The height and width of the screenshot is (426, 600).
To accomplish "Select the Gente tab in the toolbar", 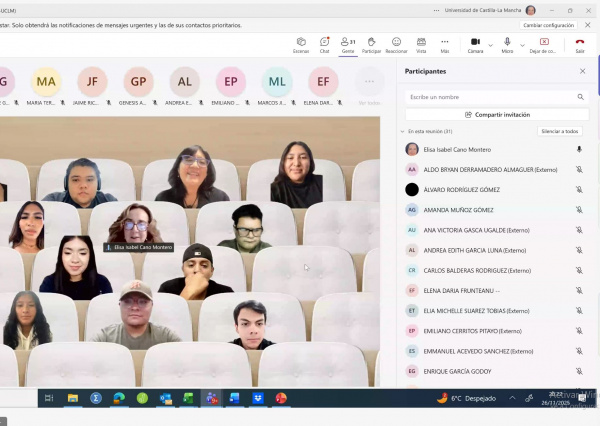I will [348, 44].
